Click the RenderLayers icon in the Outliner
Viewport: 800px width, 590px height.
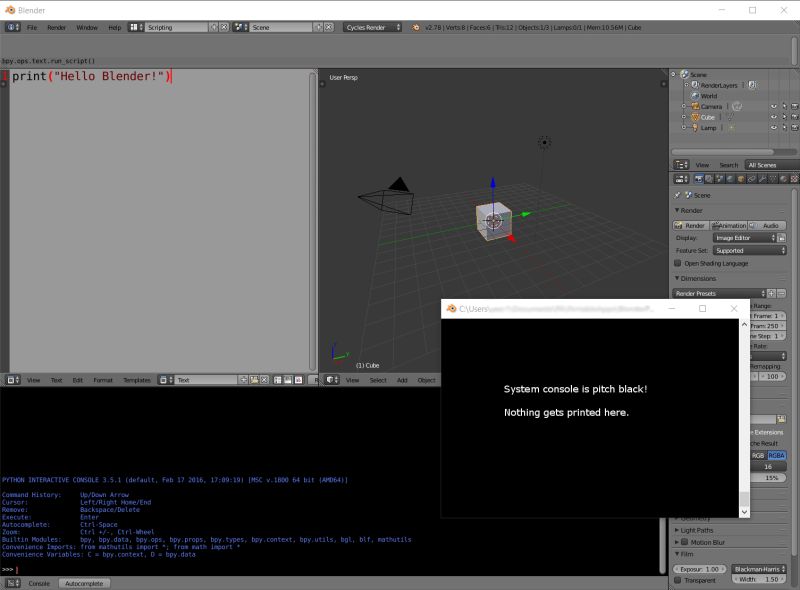695,85
